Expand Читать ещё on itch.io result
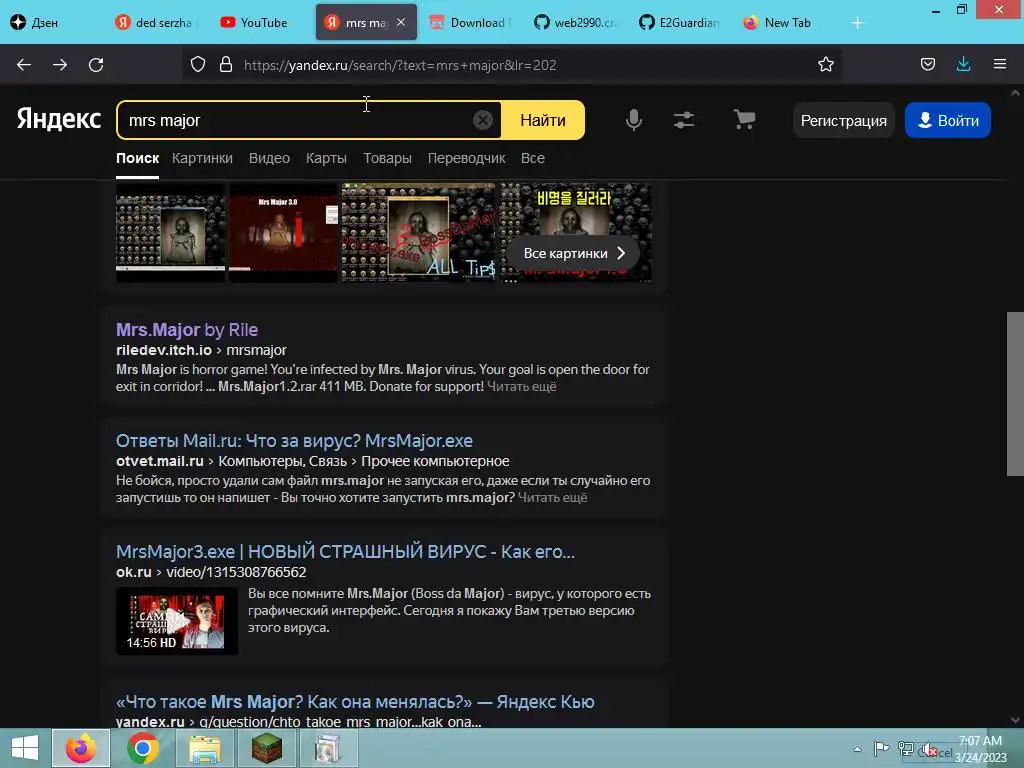 click(521, 387)
